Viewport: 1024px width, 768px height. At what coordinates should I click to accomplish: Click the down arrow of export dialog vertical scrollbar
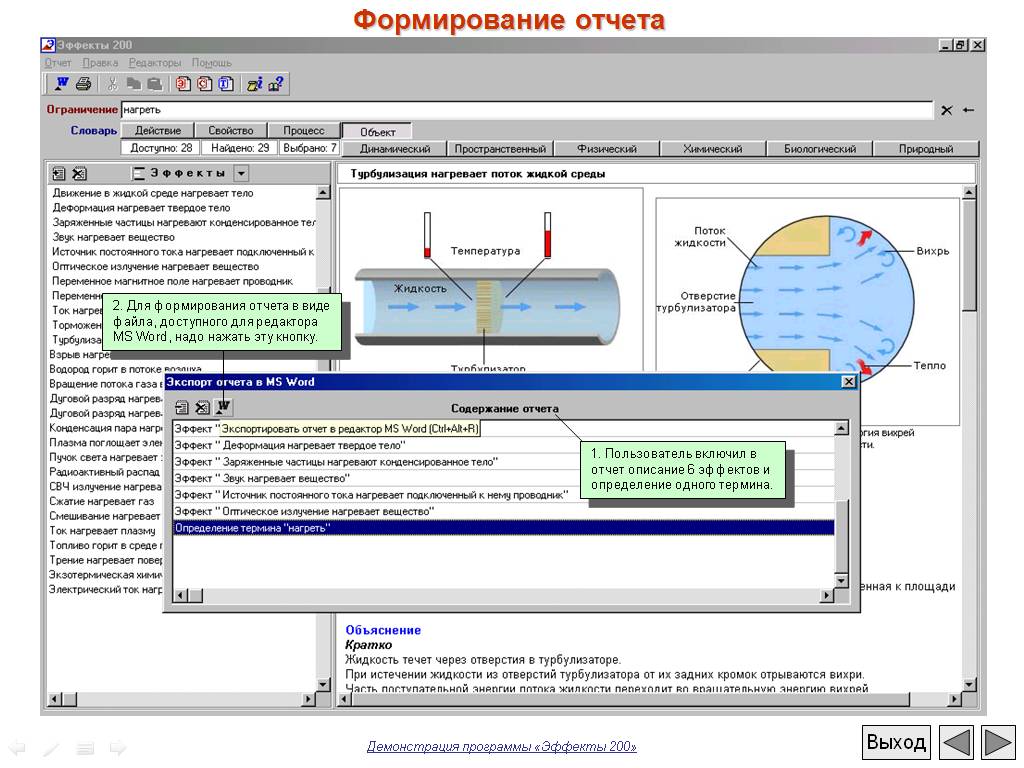[x=841, y=581]
